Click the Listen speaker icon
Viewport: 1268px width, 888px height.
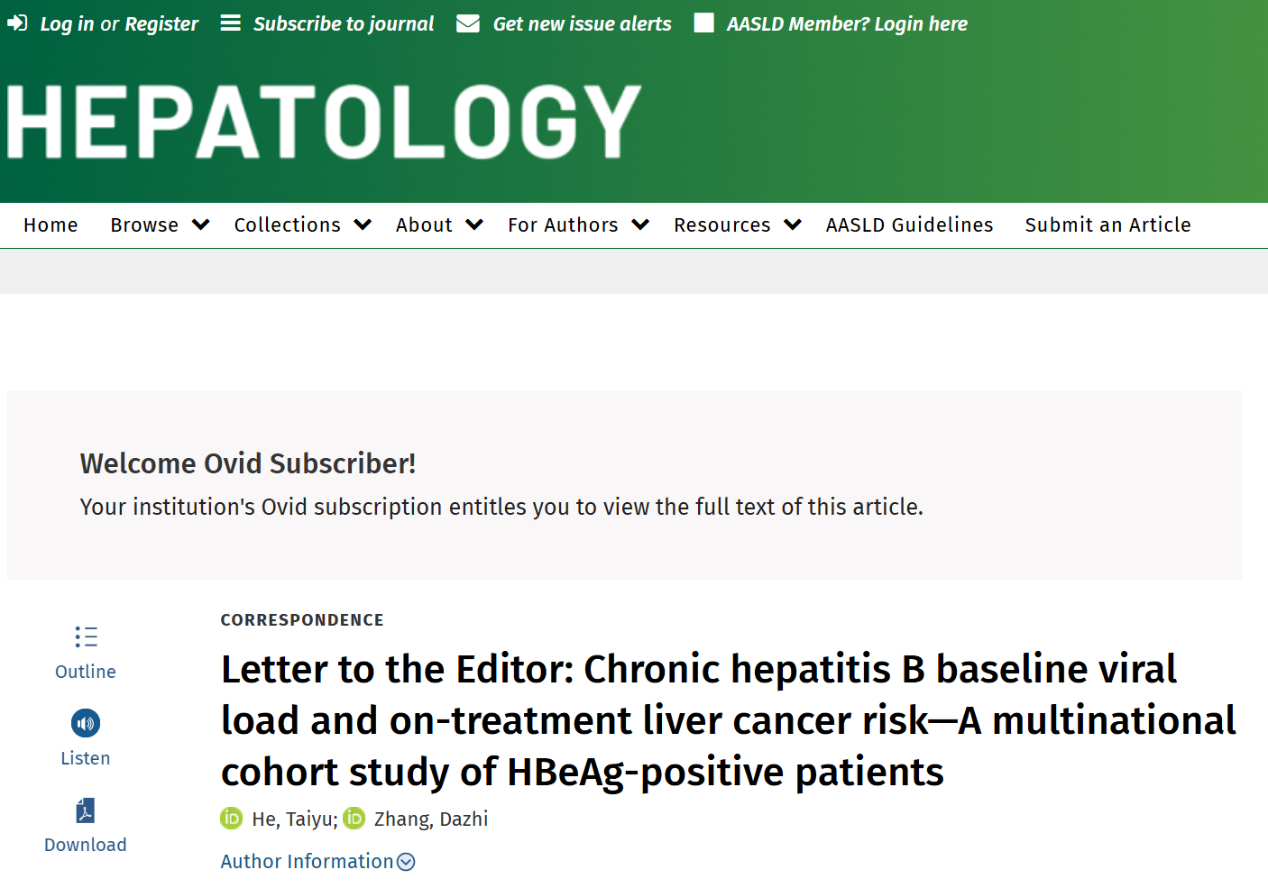pos(86,723)
